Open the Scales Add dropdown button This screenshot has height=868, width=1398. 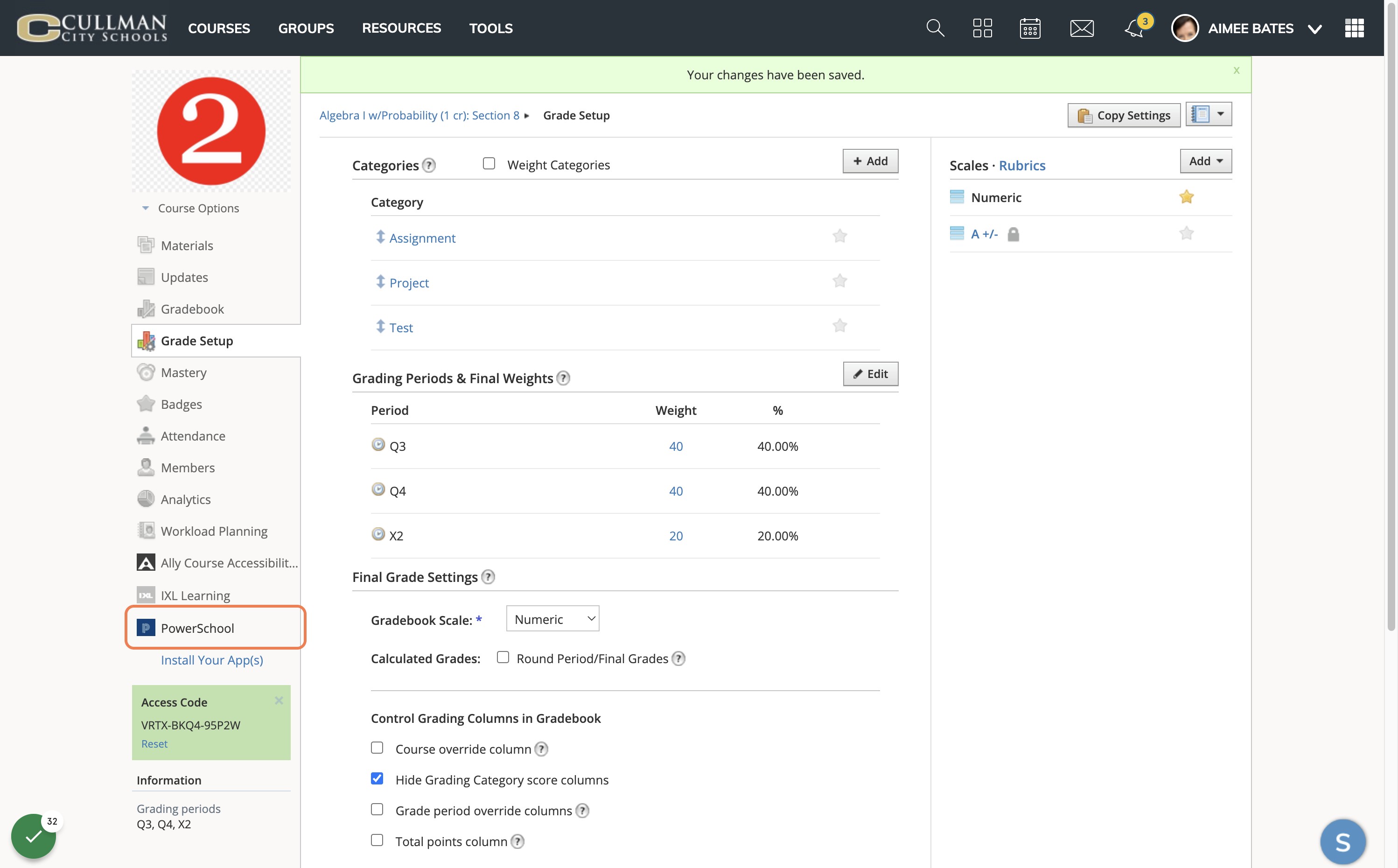(1206, 161)
